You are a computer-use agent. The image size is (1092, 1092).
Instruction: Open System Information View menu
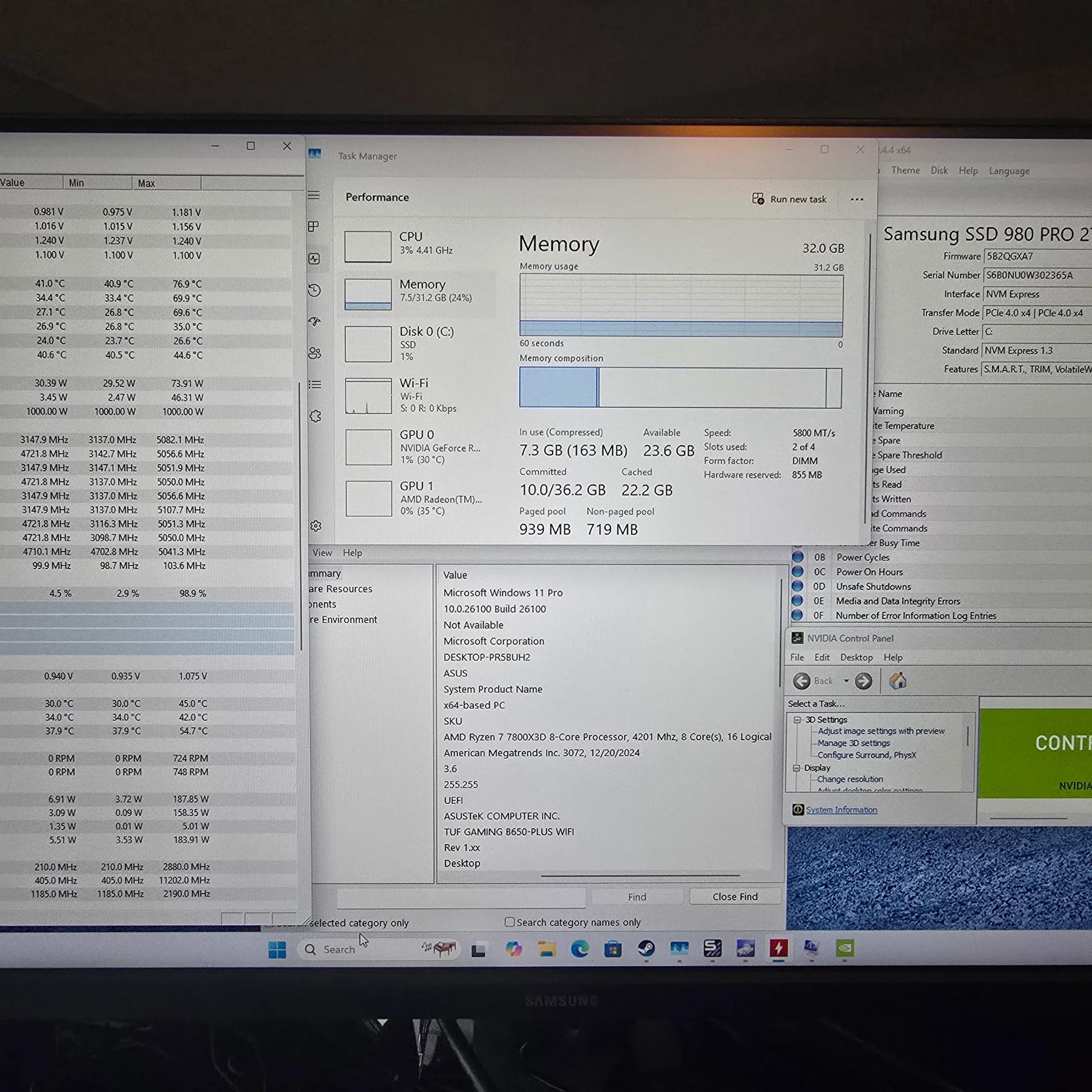(x=322, y=553)
